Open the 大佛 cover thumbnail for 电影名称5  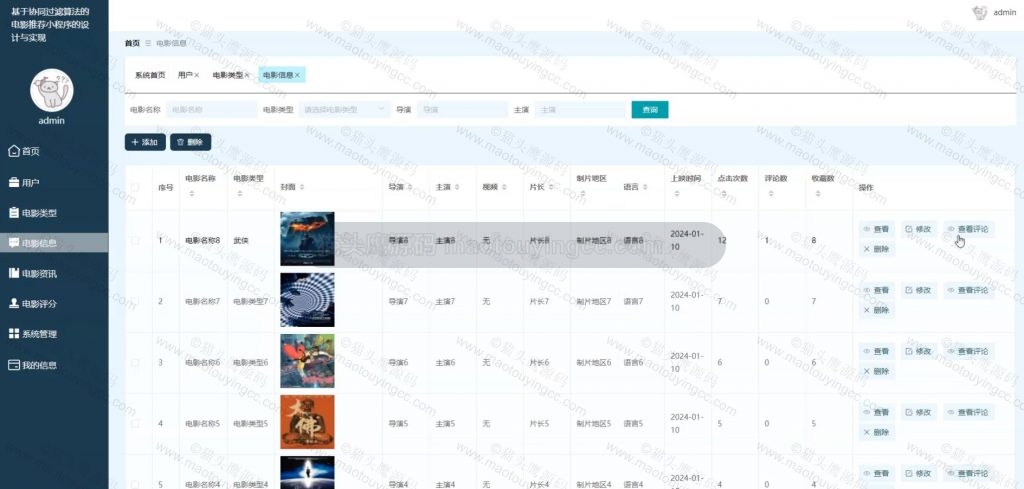point(307,422)
